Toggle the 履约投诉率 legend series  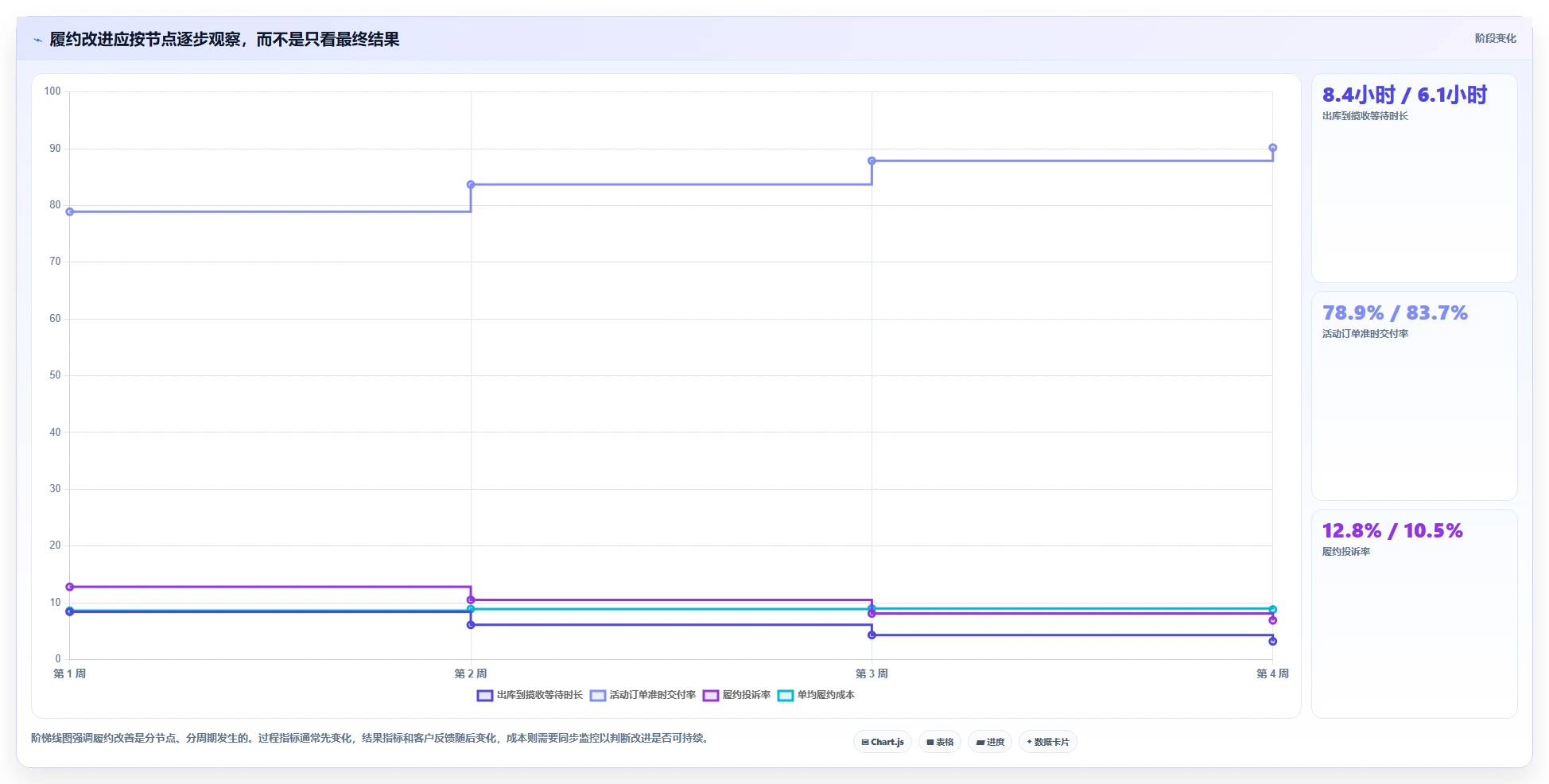(736, 695)
